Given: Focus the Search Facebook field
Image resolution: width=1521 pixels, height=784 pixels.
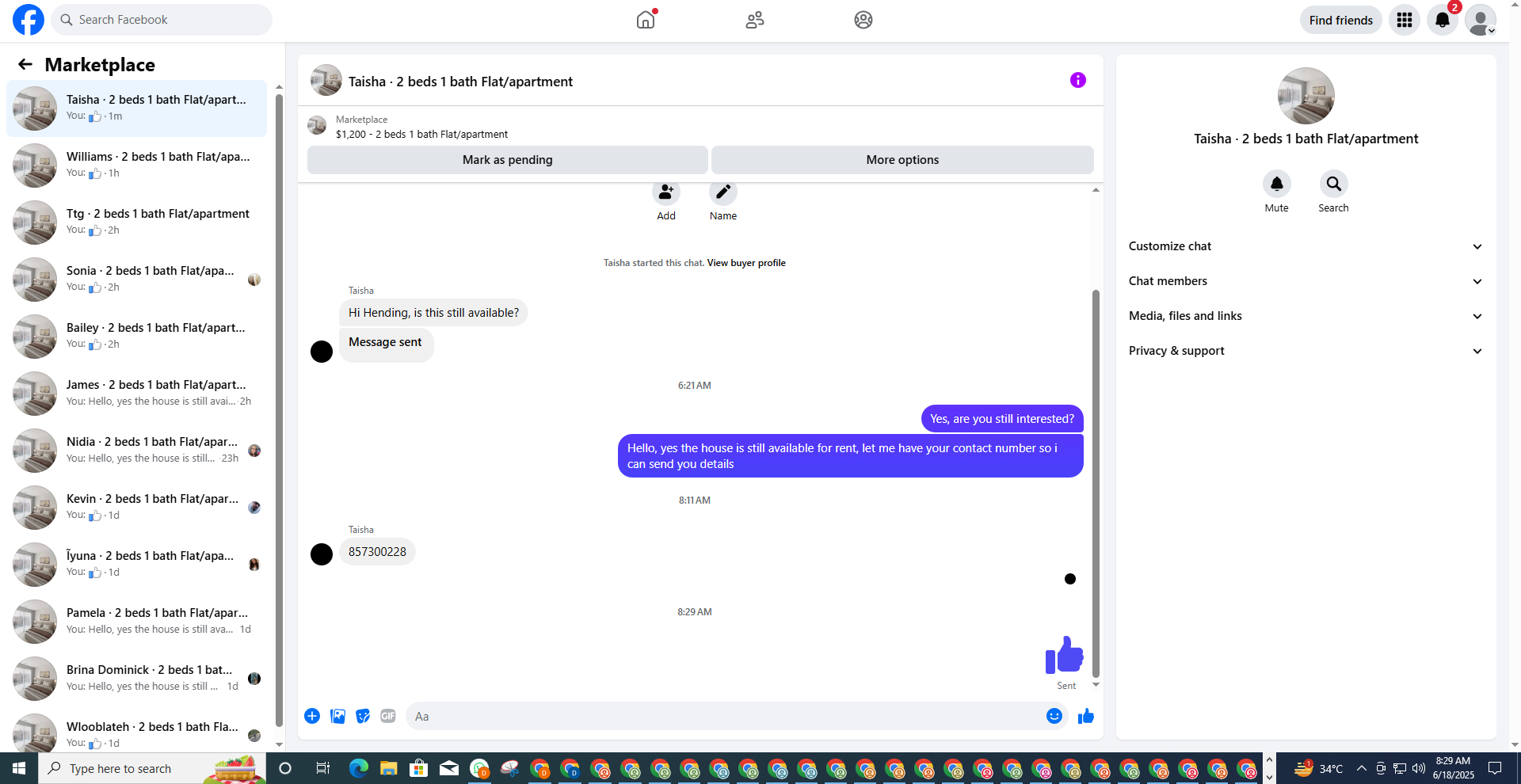Looking at the screenshot, I should [162, 20].
